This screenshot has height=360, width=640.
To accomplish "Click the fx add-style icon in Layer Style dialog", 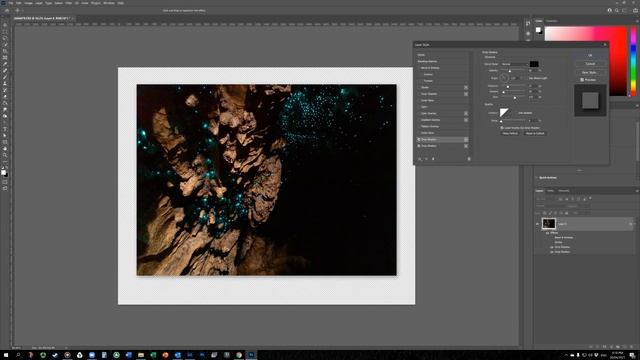I will (x=420, y=159).
